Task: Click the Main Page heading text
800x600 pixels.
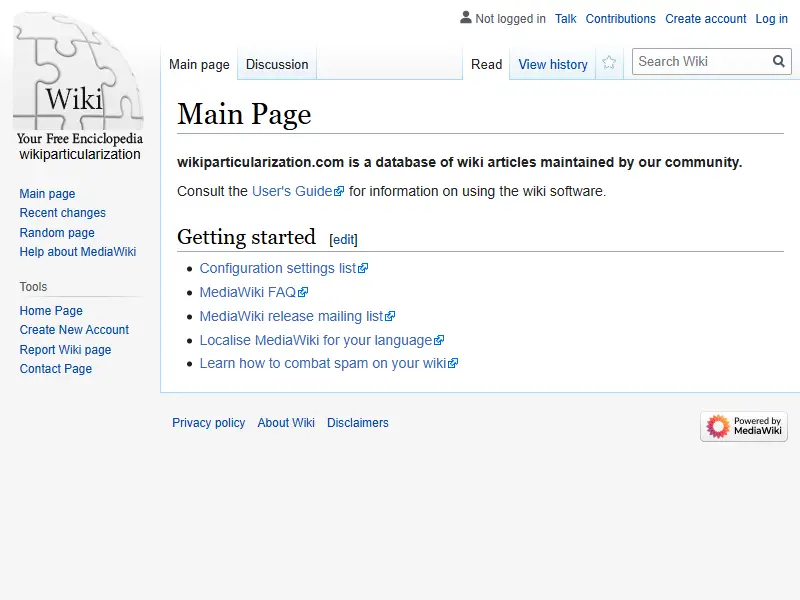Action: [244, 114]
